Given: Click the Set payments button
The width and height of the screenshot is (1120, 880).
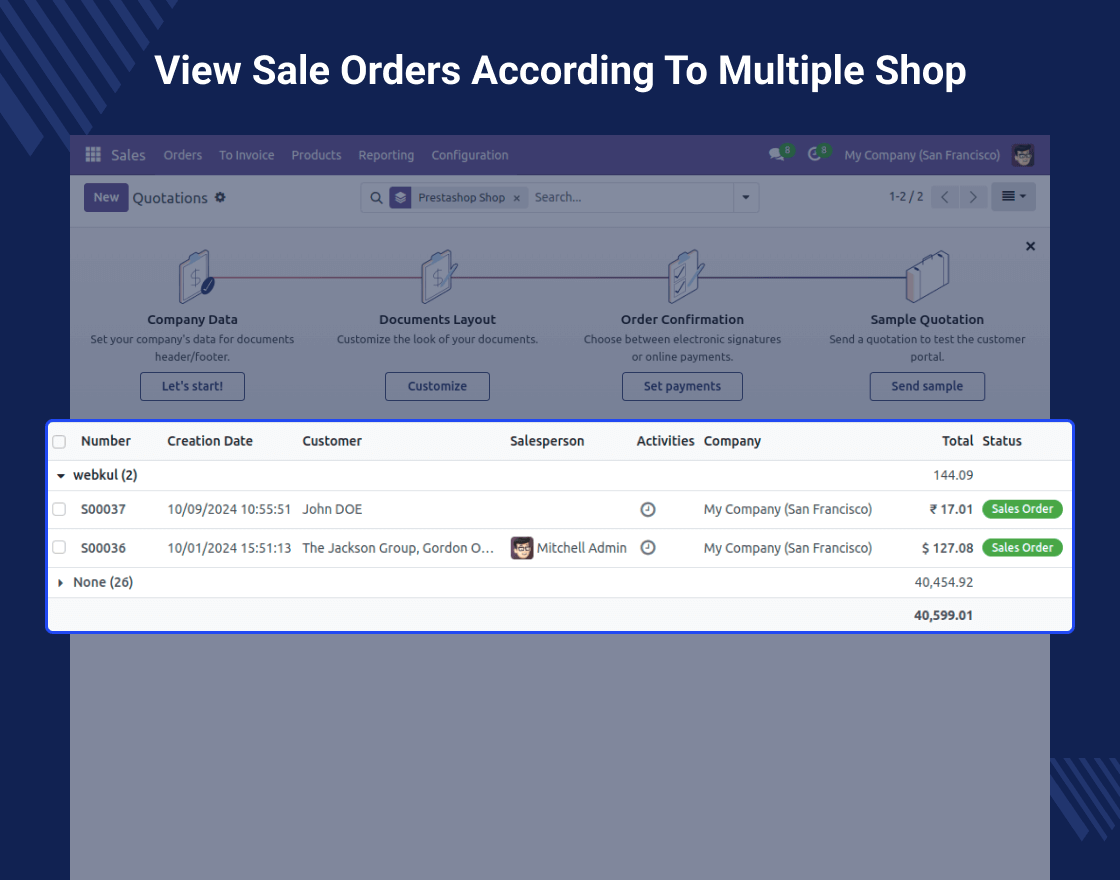Looking at the screenshot, I should (x=682, y=386).
